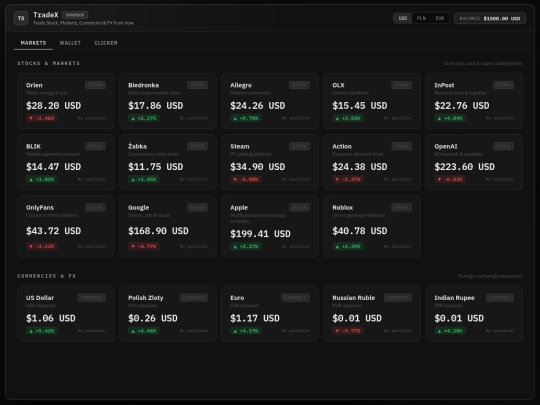Click US Dollar's green change badge
Screen dimensions: 540x405
click(42, 331)
